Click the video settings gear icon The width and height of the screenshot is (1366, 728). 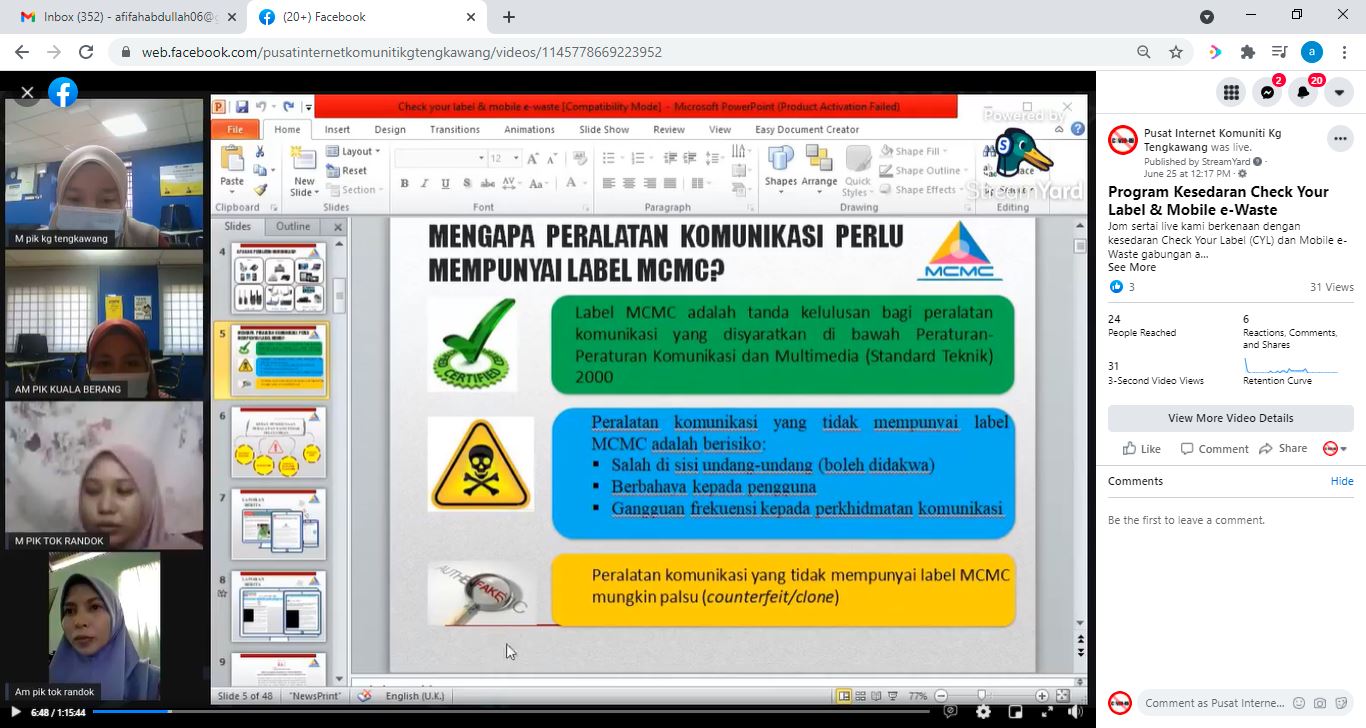tap(983, 712)
